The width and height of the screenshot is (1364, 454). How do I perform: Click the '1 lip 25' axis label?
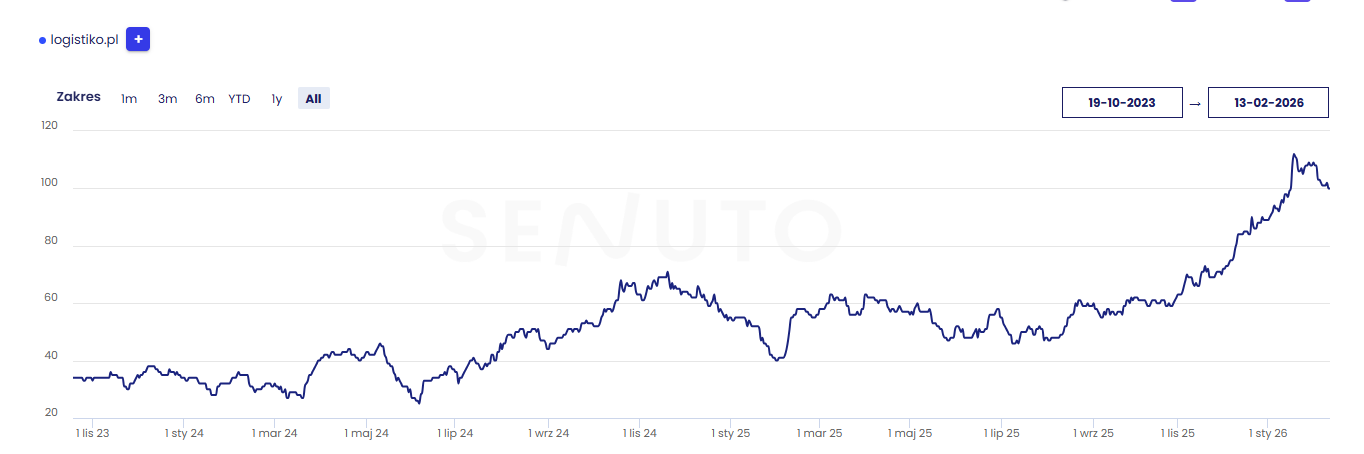[1002, 433]
